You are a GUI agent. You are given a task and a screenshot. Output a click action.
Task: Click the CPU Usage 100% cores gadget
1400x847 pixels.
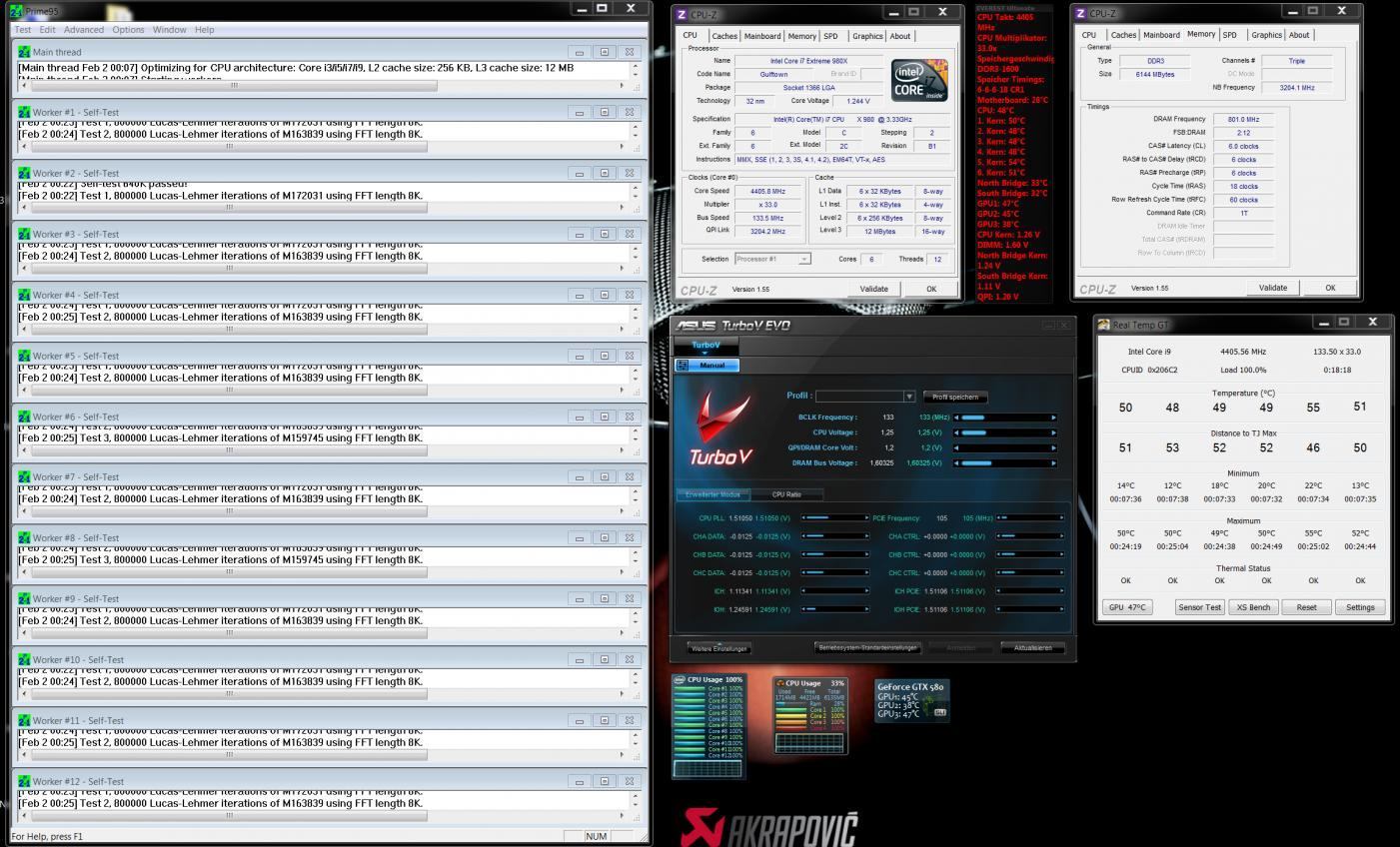[708, 726]
